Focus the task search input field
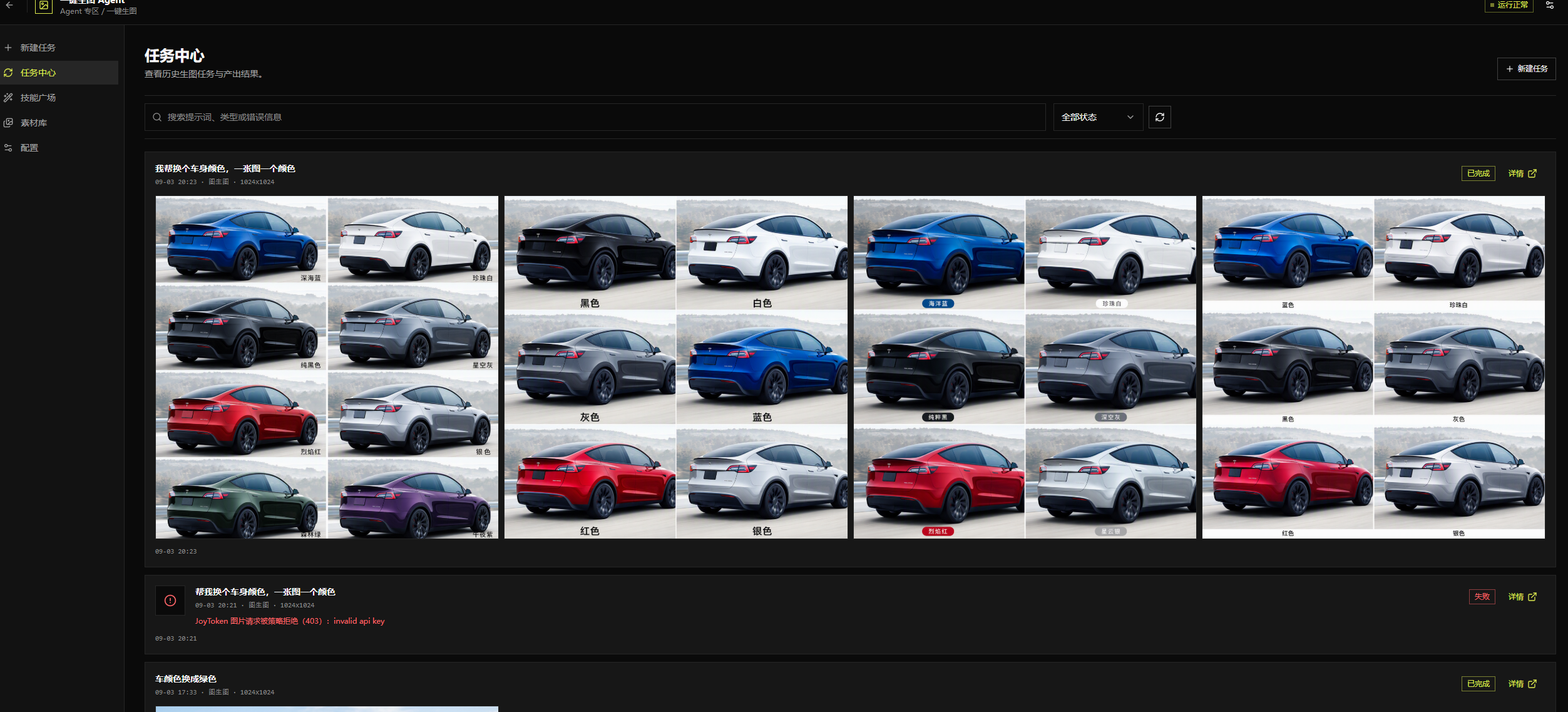Screen dimensions: 1568x712 595,117
